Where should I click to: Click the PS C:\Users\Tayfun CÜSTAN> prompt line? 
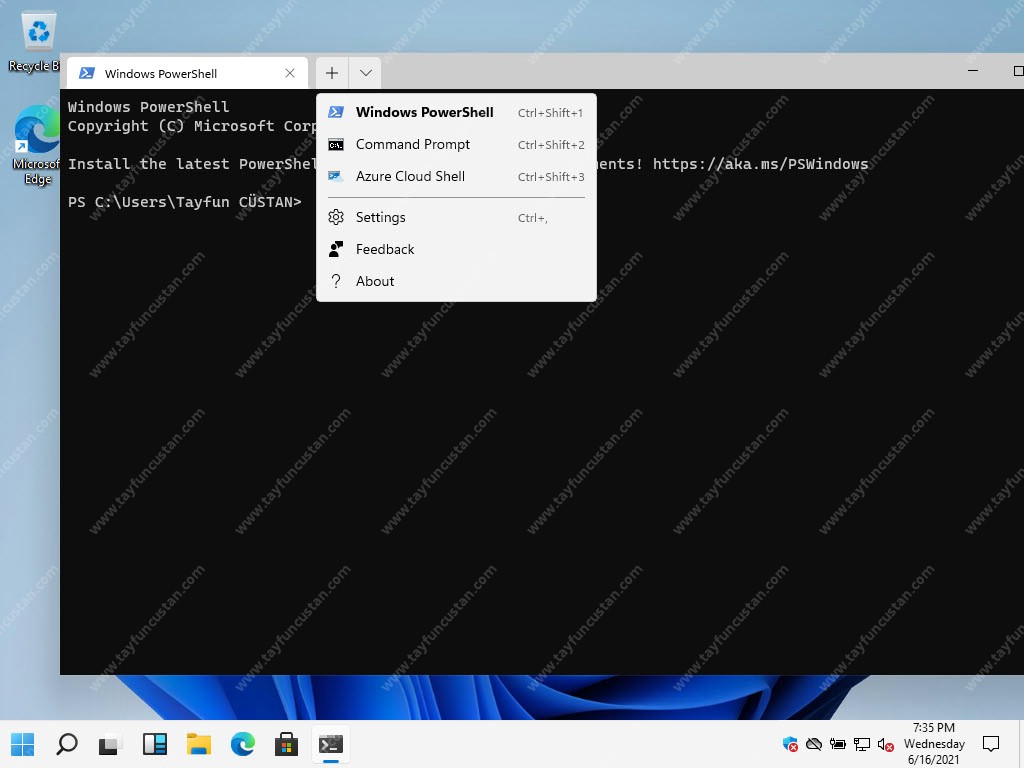[x=185, y=202]
